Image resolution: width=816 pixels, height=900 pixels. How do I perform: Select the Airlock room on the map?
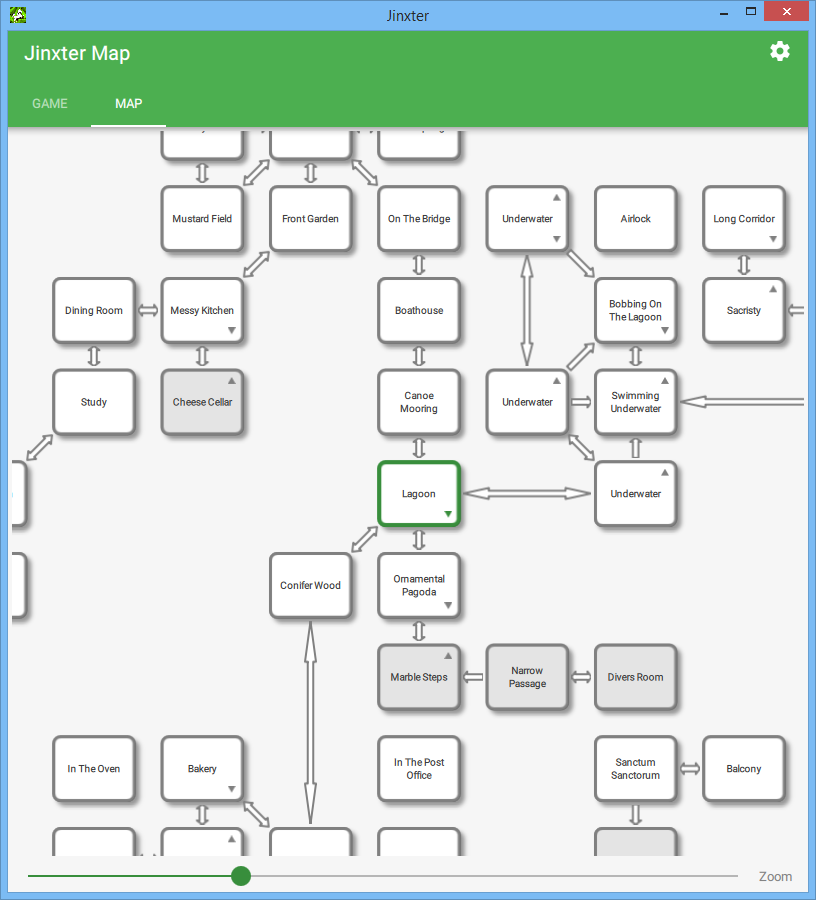tap(635, 219)
